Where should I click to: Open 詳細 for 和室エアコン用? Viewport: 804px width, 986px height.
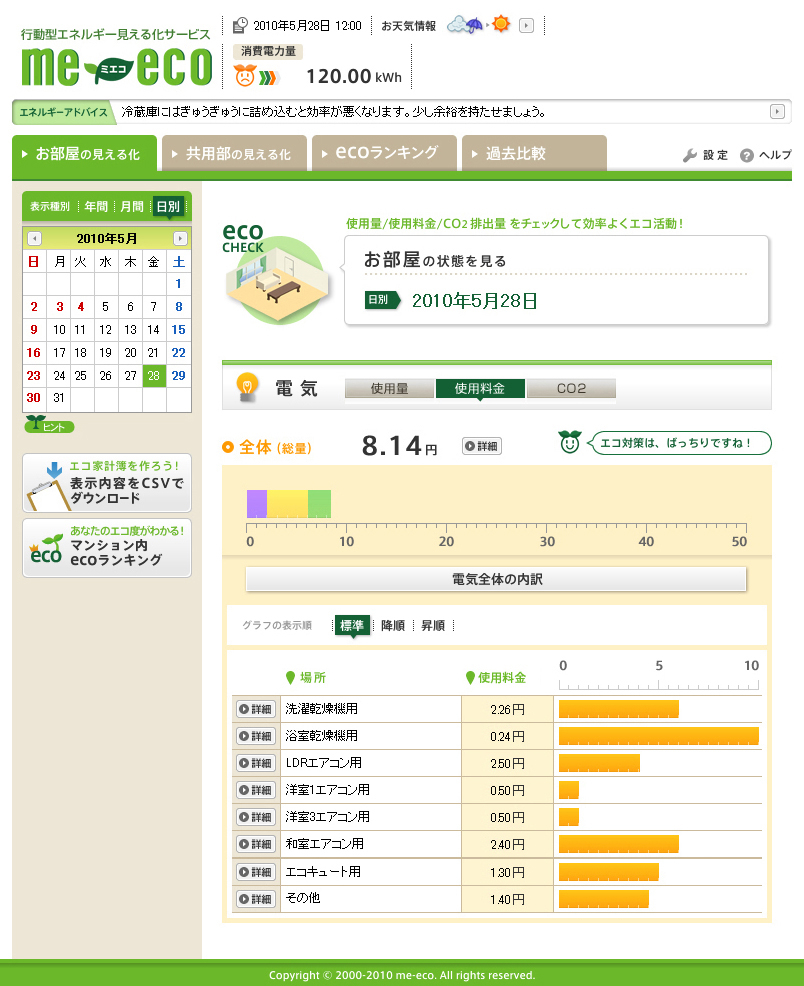coord(255,845)
